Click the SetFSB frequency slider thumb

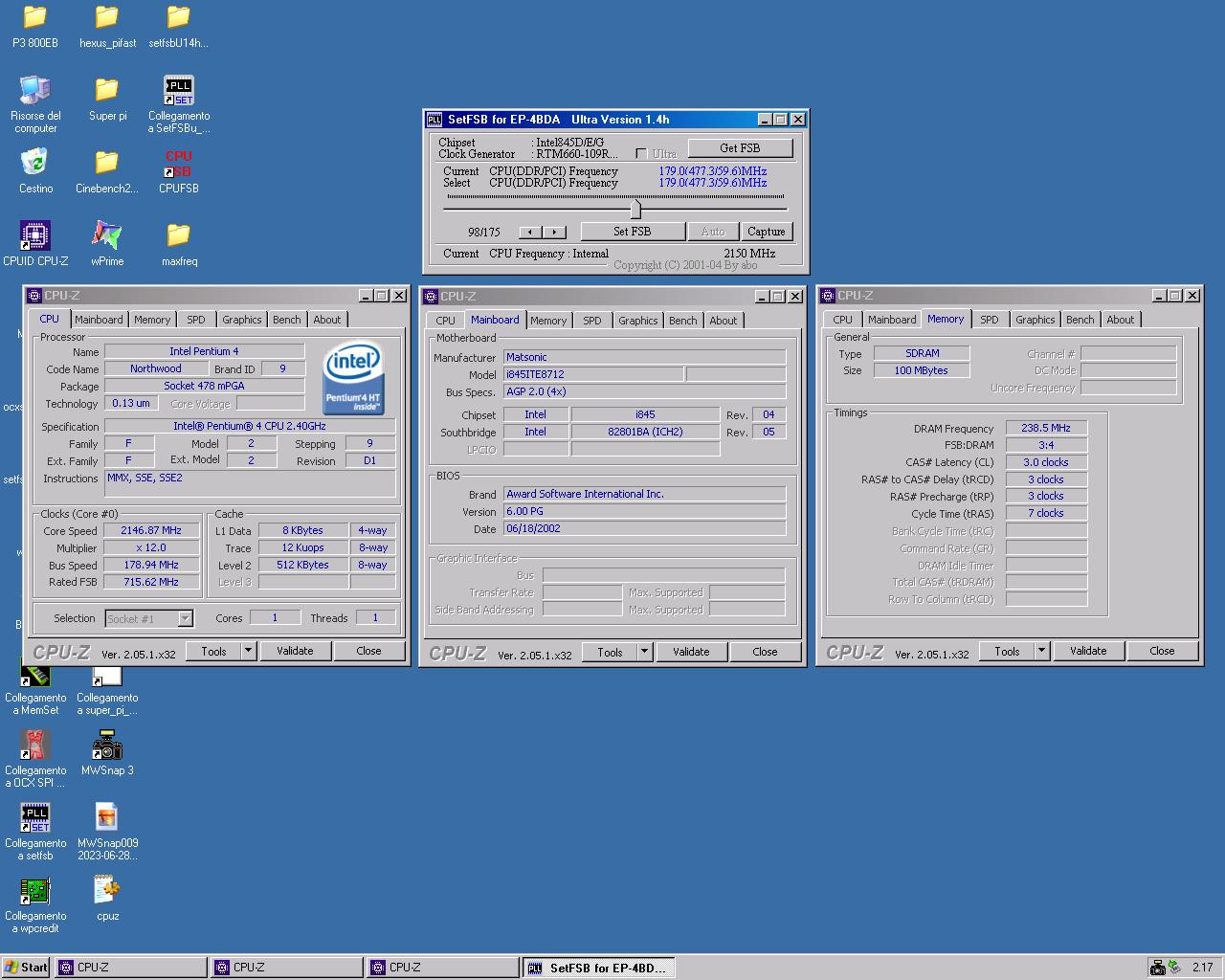[635, 209]
